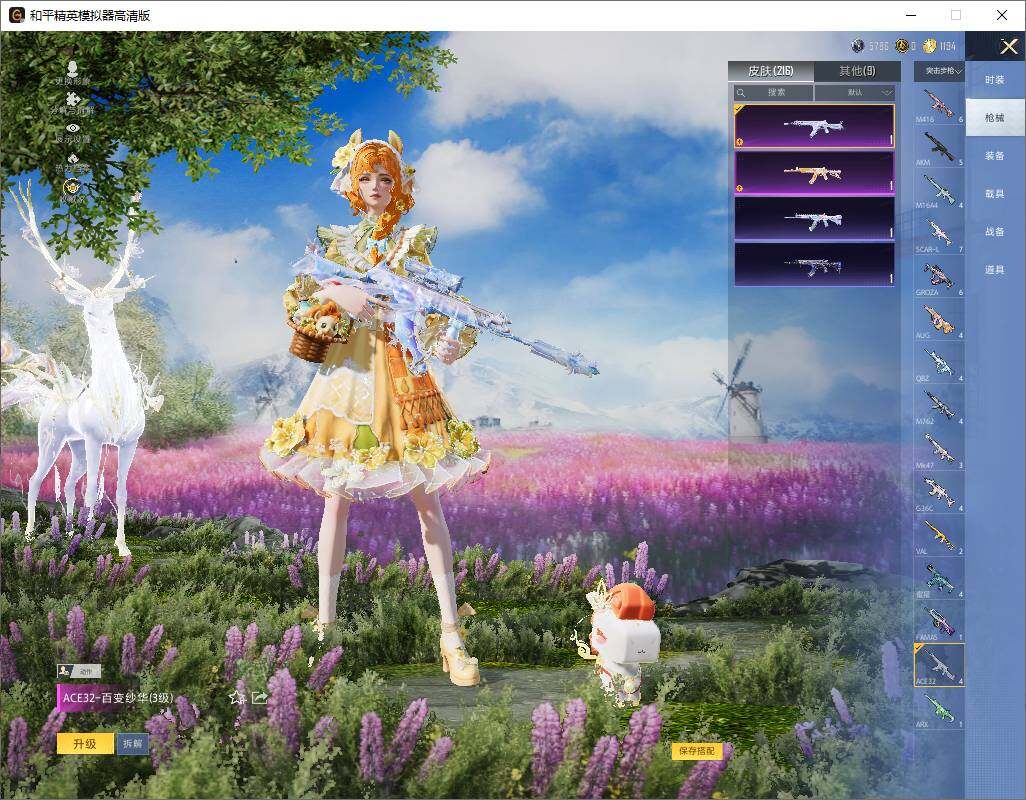This screenshot has width=1026, height=800.
Task: Toggle the 展示设置 eye display settings
Action: pos(73,128)
